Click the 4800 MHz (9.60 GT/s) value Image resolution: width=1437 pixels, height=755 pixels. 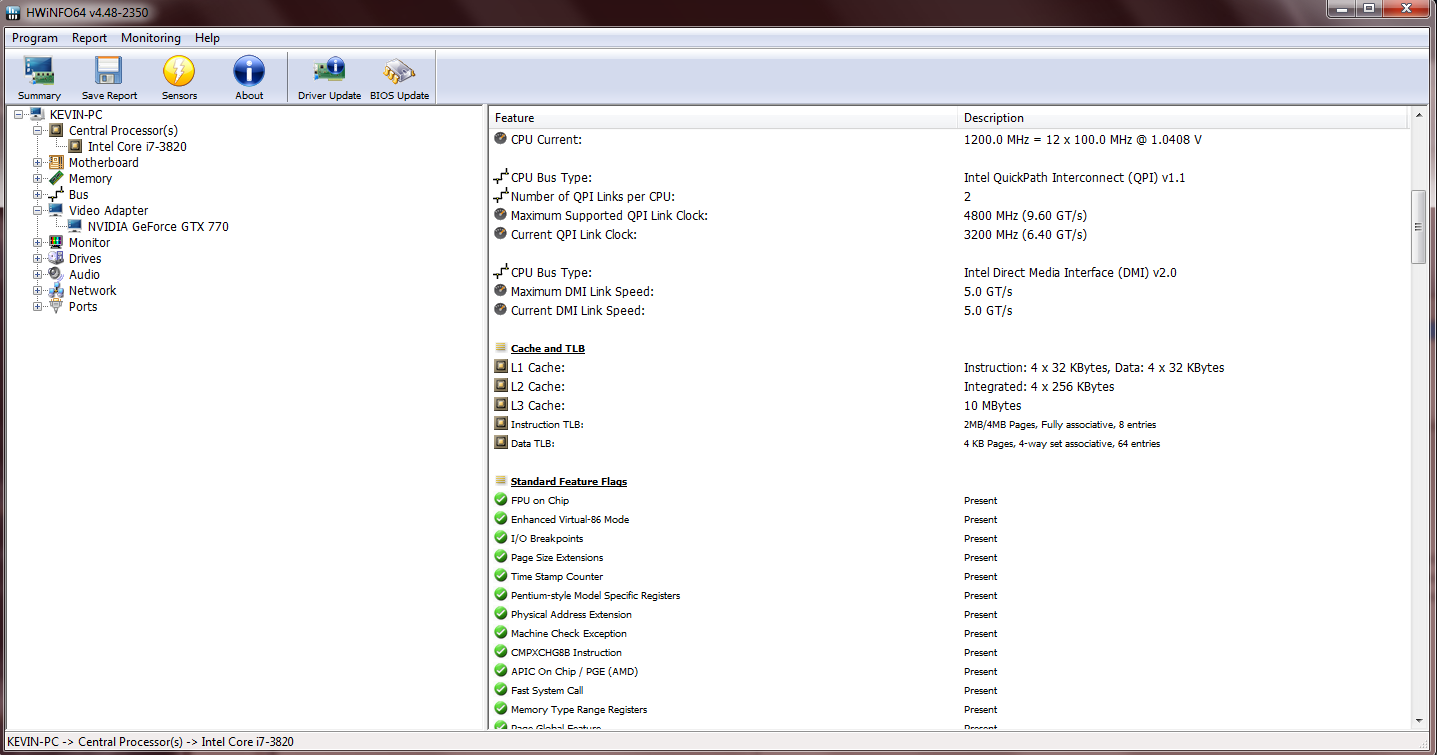pos(1025,216)
